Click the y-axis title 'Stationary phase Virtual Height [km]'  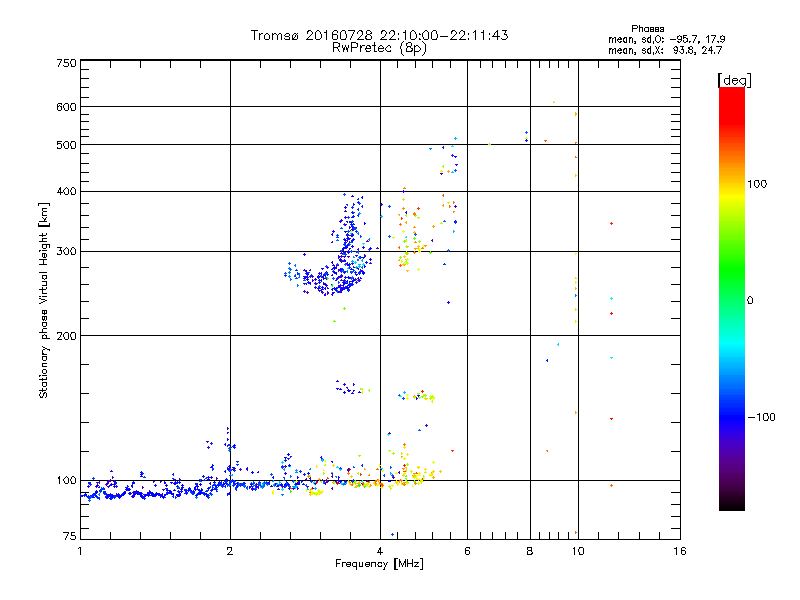point(44,301)
